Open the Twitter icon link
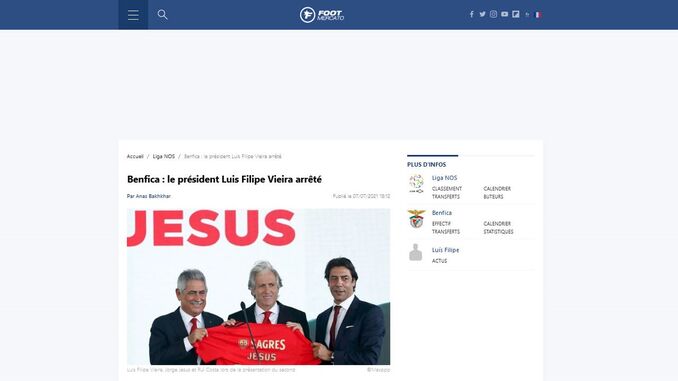678x381 pixels. tap(482, 14)
